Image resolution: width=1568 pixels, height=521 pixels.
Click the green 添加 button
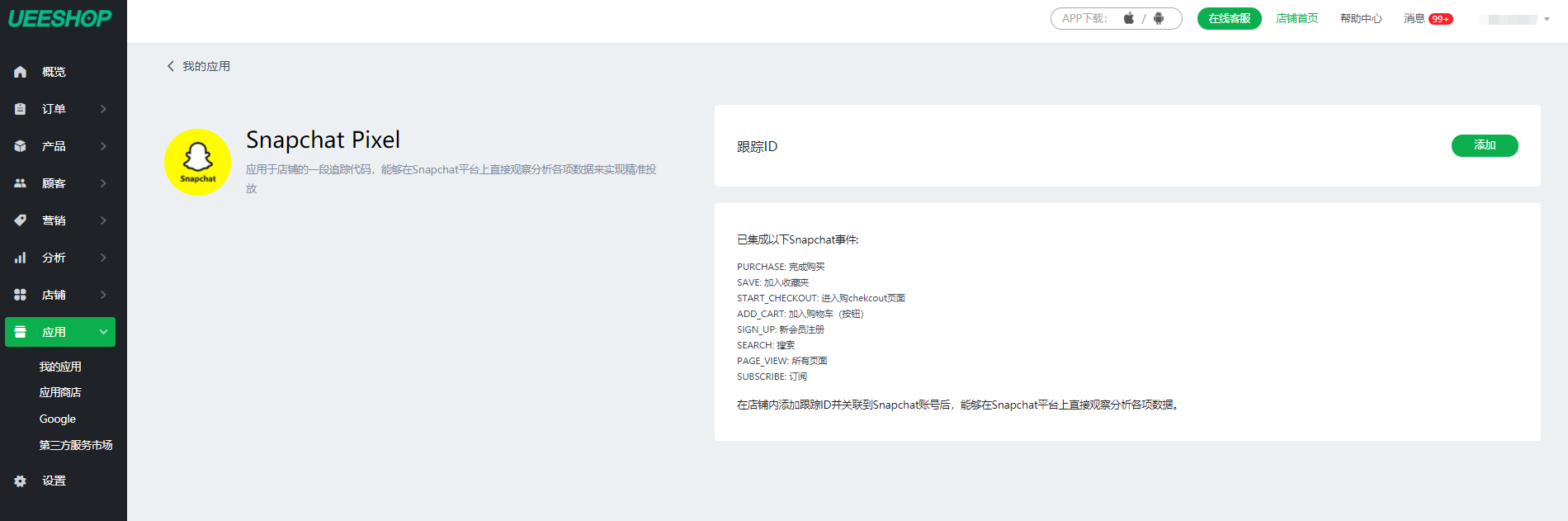(x=1484, y=145)
